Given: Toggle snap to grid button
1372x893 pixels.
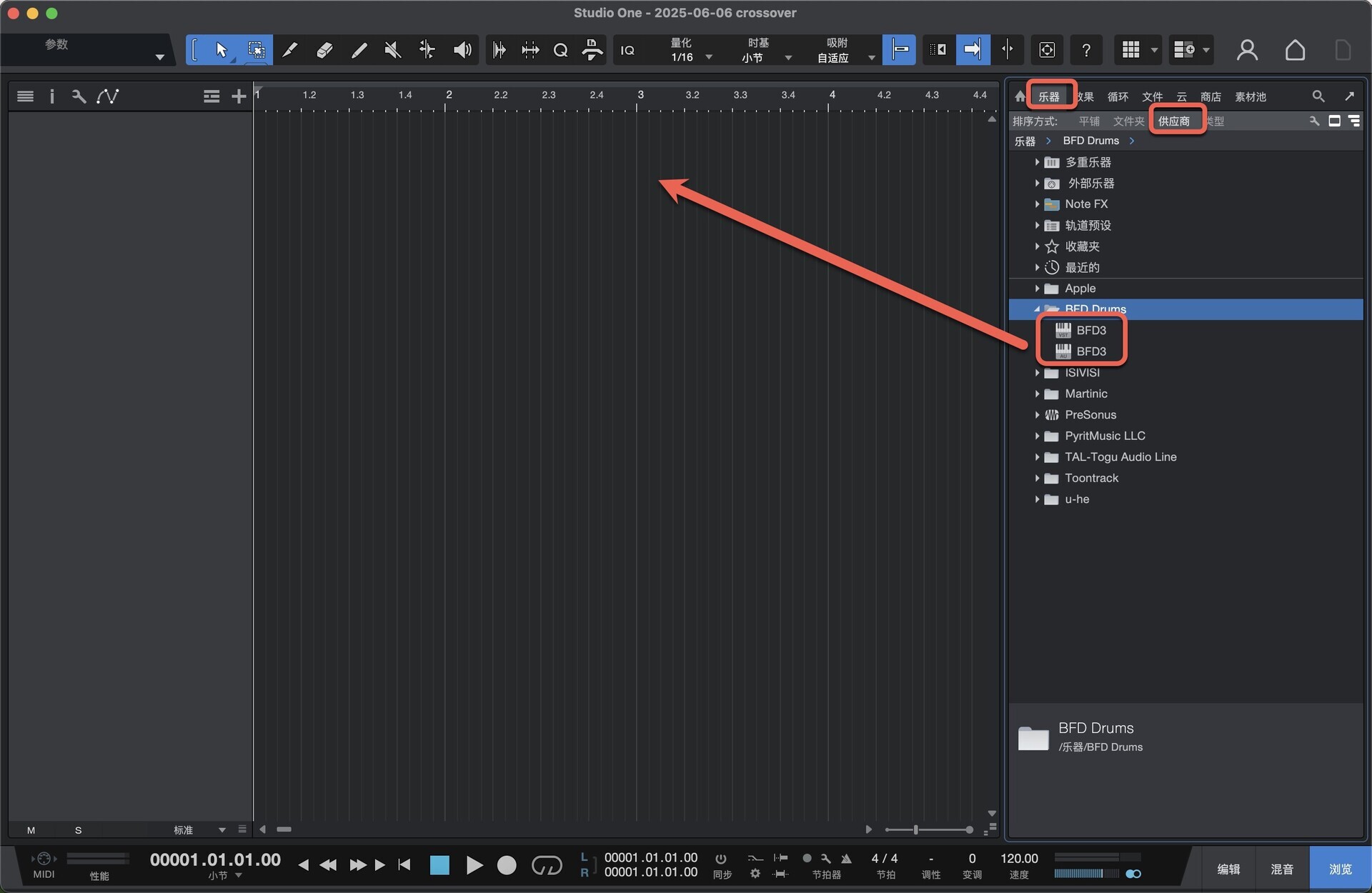Looking at the screenshot, I should coord(899,49).
